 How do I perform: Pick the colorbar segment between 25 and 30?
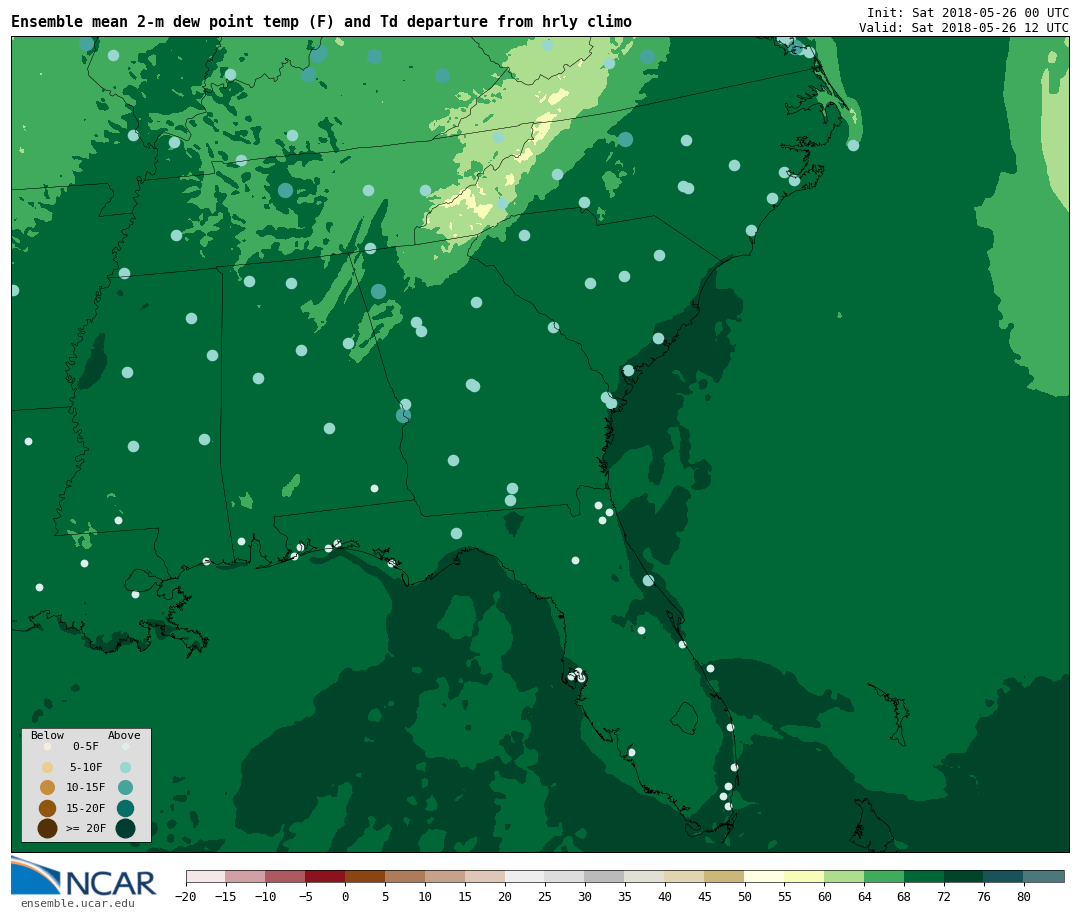pos(565,876)
